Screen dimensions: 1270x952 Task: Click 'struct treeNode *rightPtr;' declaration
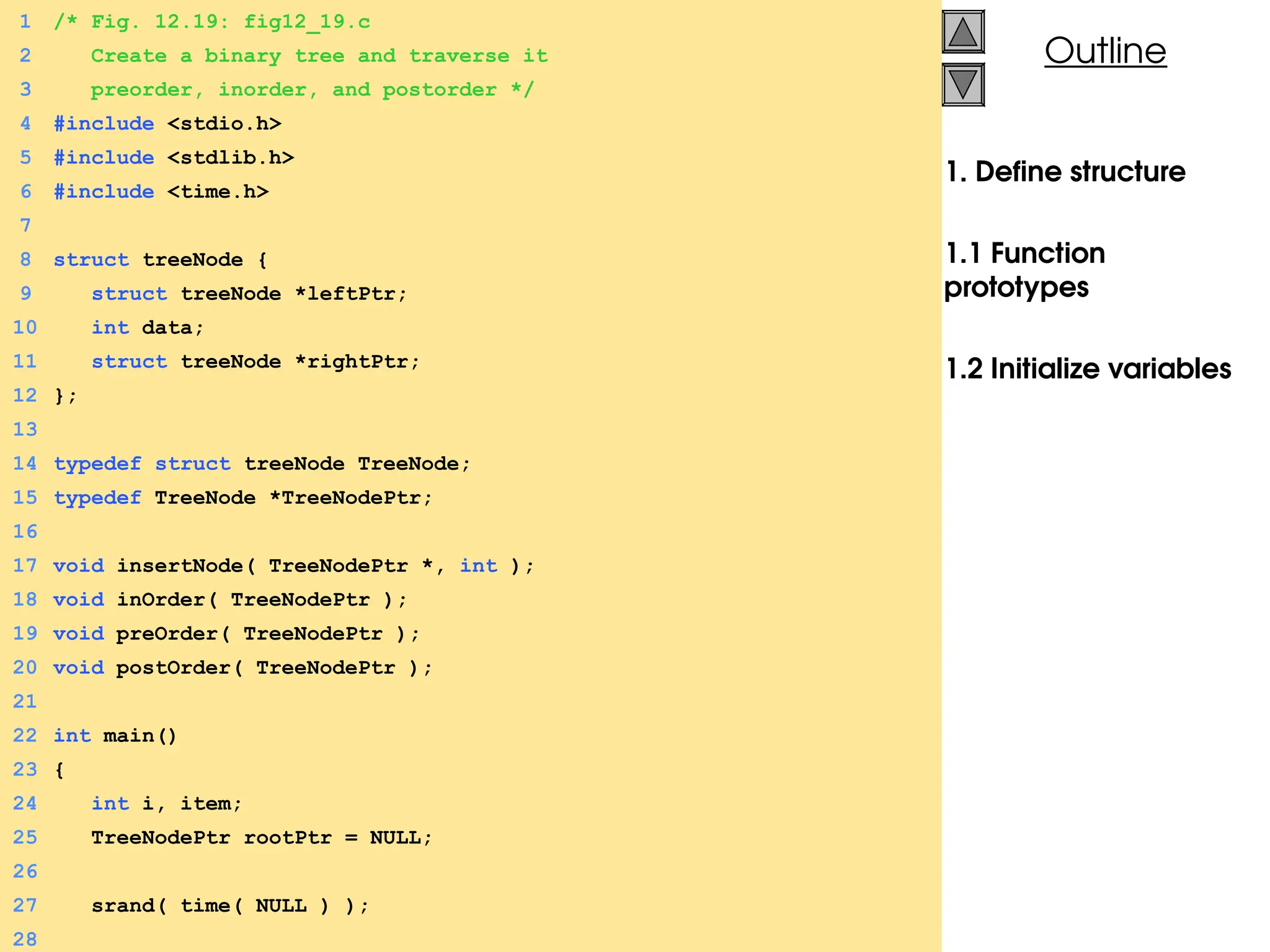coord(255,362)
